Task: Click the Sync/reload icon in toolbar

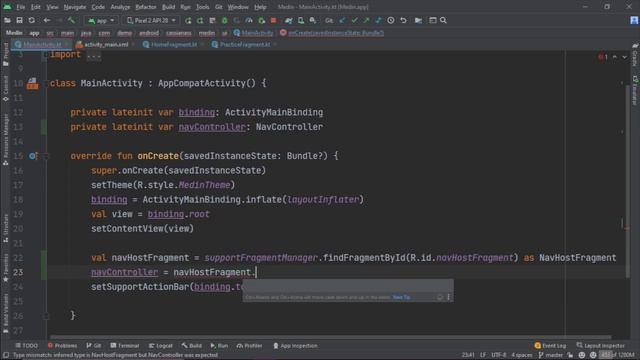Action: [x=31, y=20]
